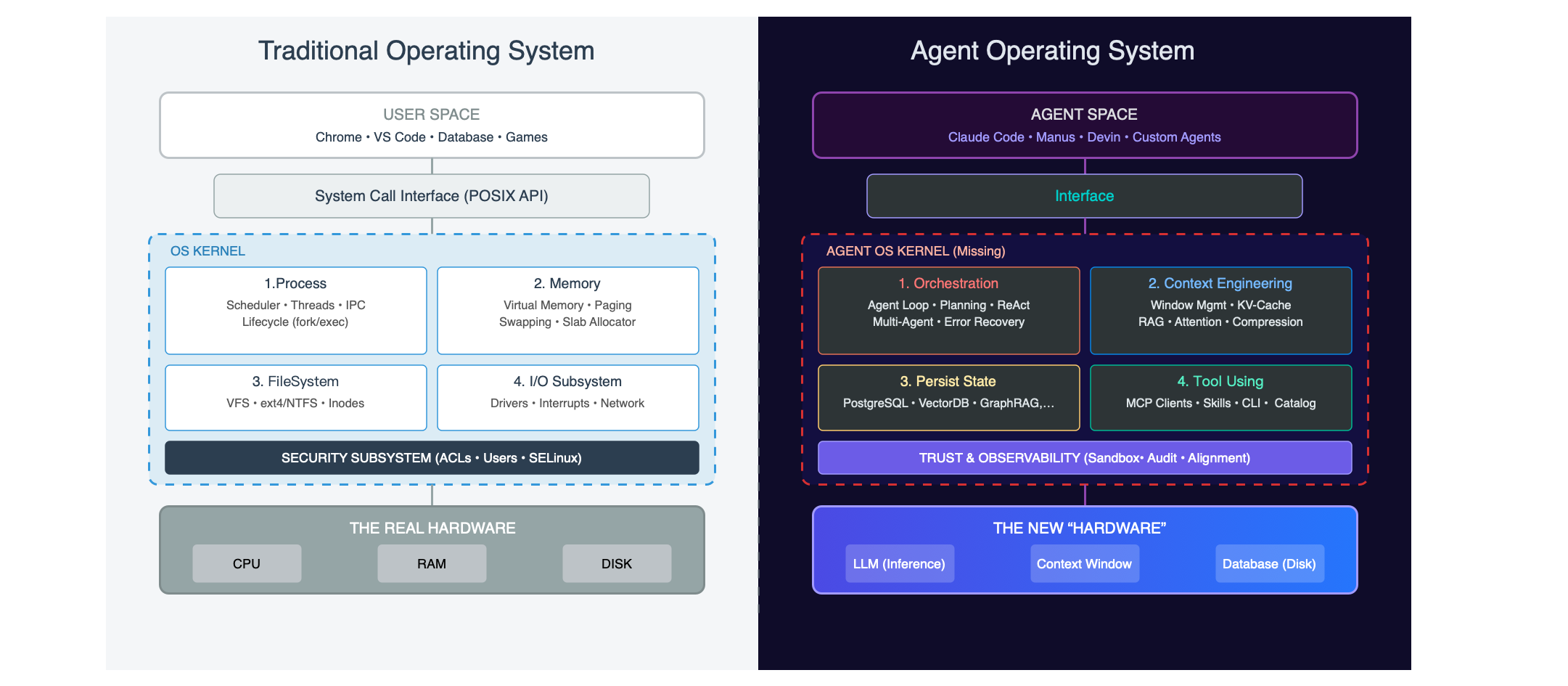Click the 3. FileSystem box
The image size is (1568, 686).
click(295, 397)
